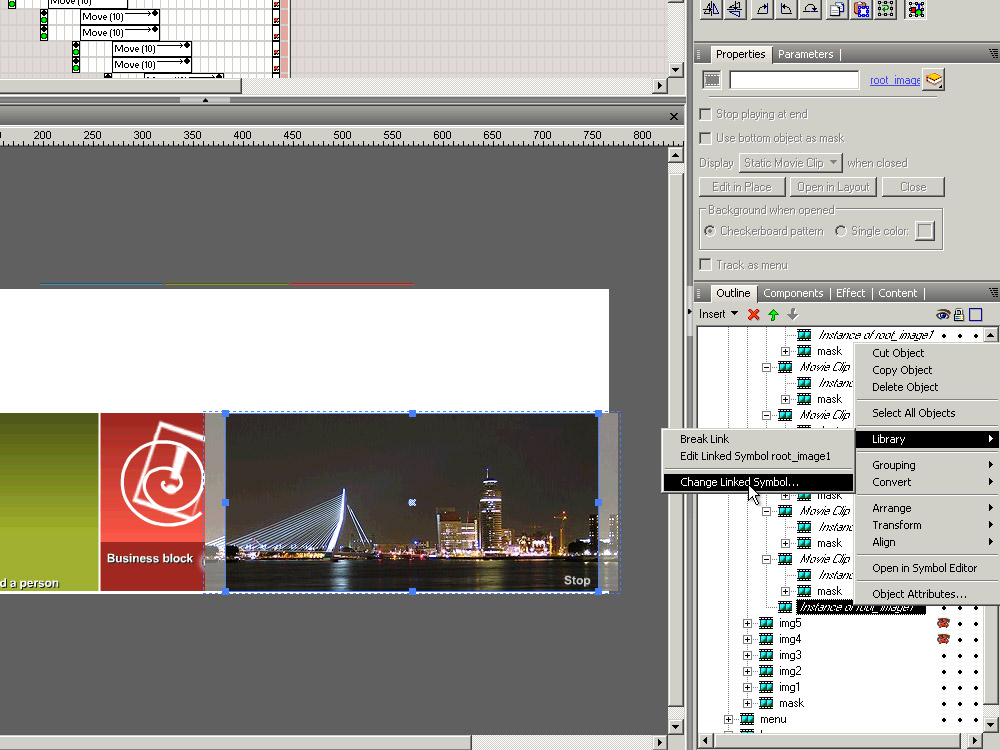Click the hidden-eye marker on img5 row
The image size is (1000, 750).
(943, 623)
